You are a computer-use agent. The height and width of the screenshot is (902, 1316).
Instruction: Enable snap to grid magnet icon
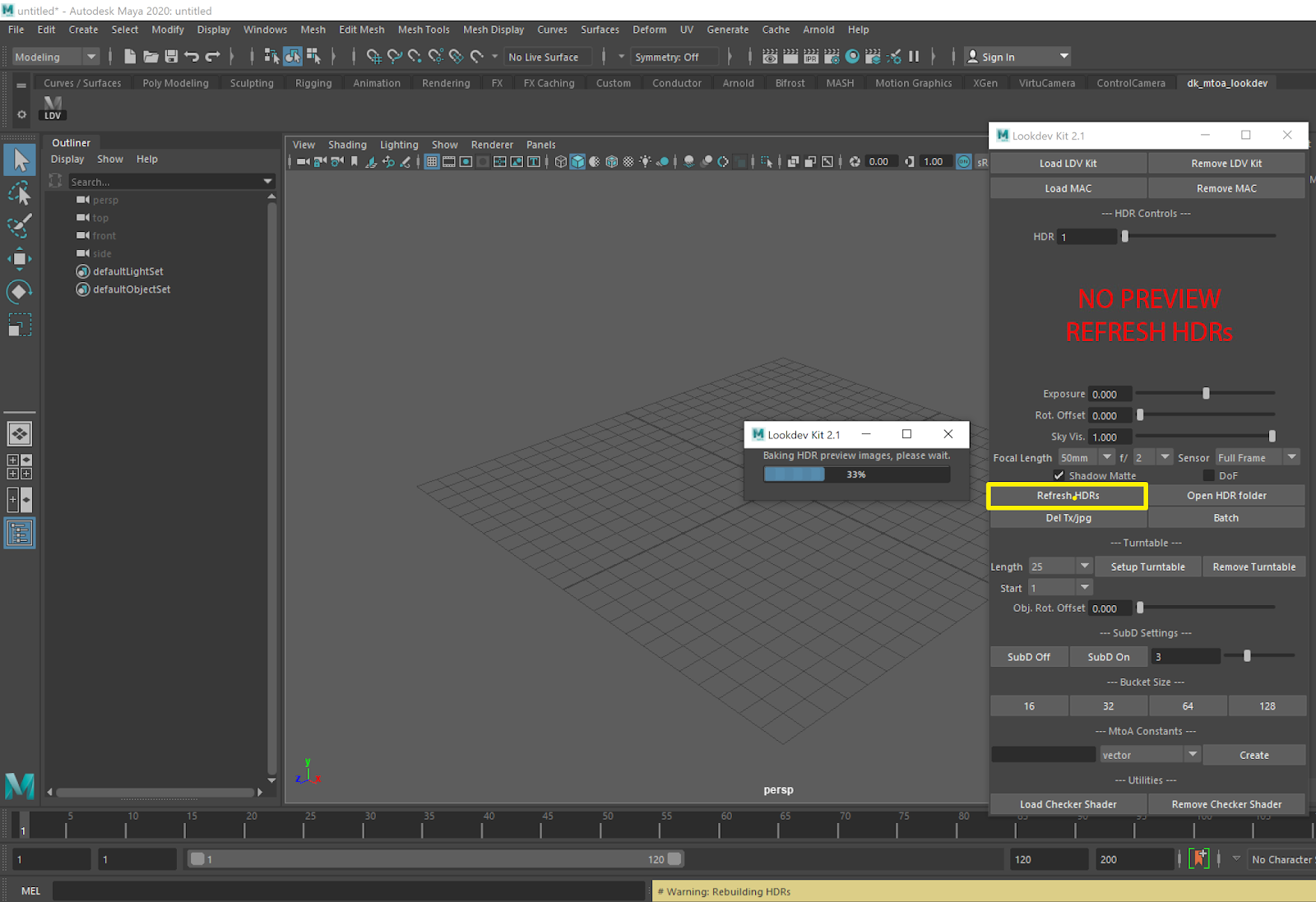(374, 56)
